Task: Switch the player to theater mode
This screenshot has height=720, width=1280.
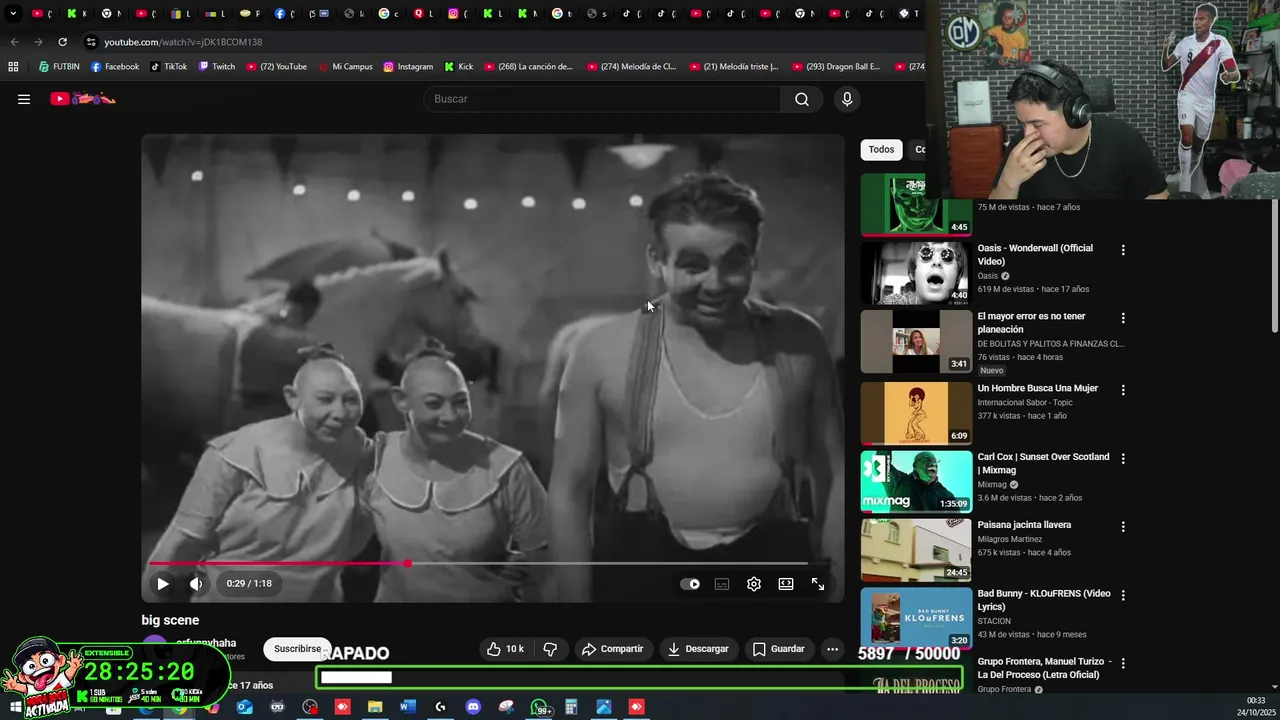Action: pos(786,584)
